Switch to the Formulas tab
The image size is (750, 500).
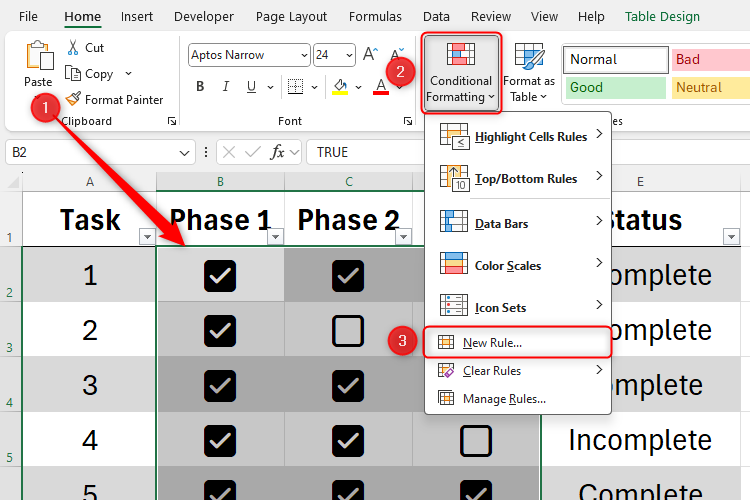[x=375, y=17]
